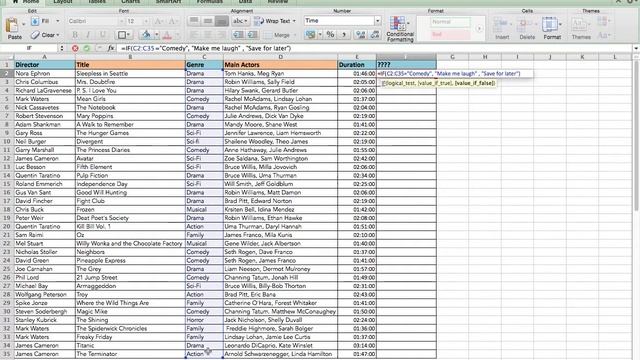Click the Align Top icon
This screenshot has width=640, height=360.
194,21
